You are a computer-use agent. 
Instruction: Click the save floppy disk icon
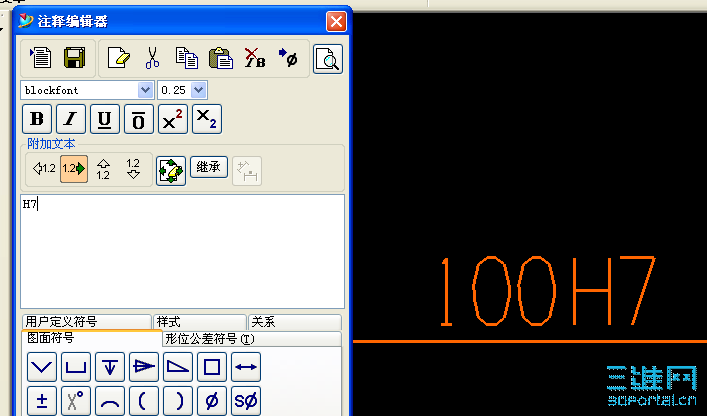74,58
